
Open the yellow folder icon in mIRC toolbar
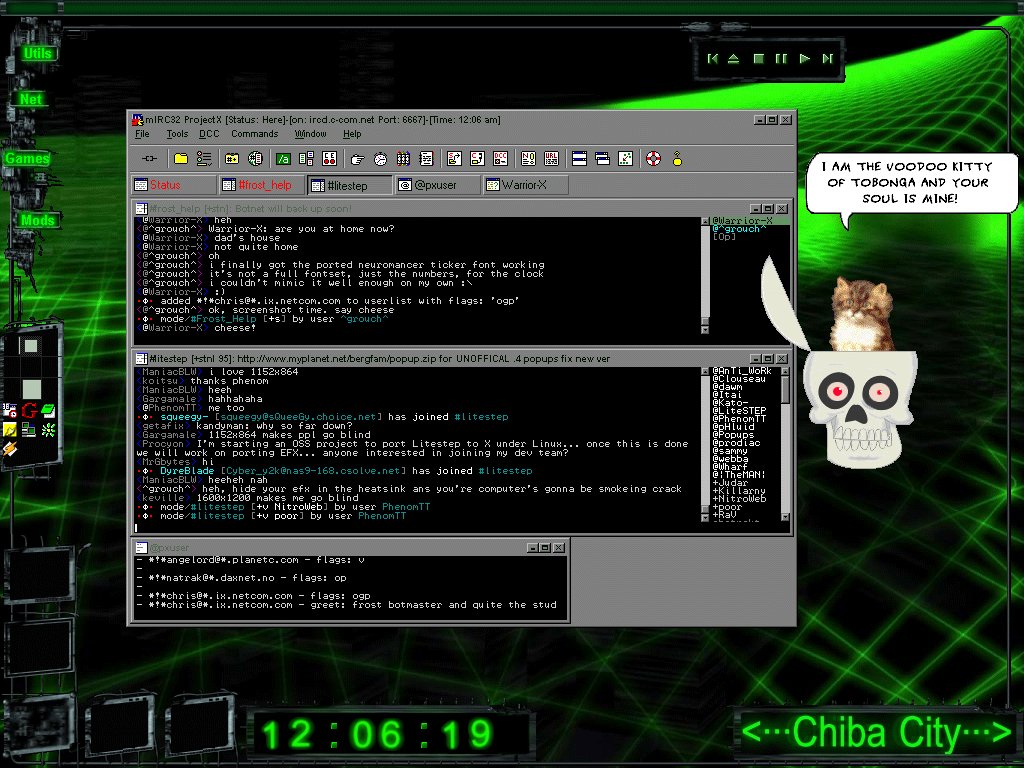181,159
